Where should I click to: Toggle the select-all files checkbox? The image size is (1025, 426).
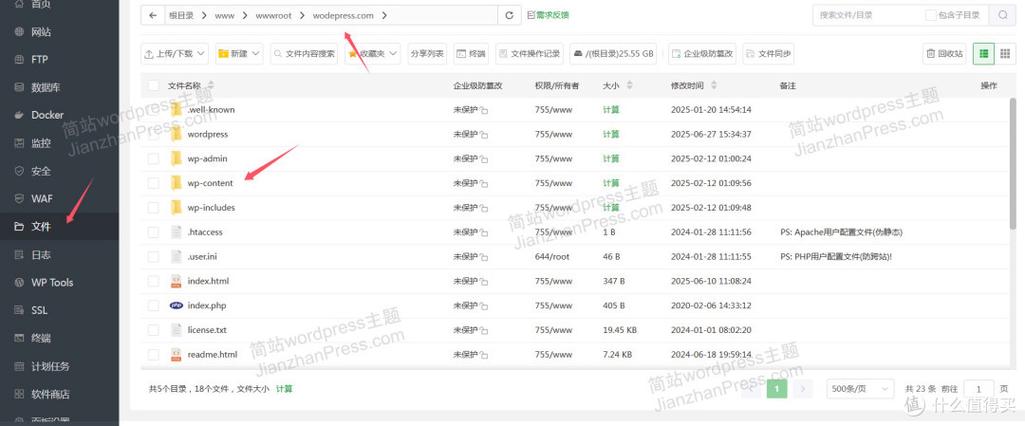point(153,86)
